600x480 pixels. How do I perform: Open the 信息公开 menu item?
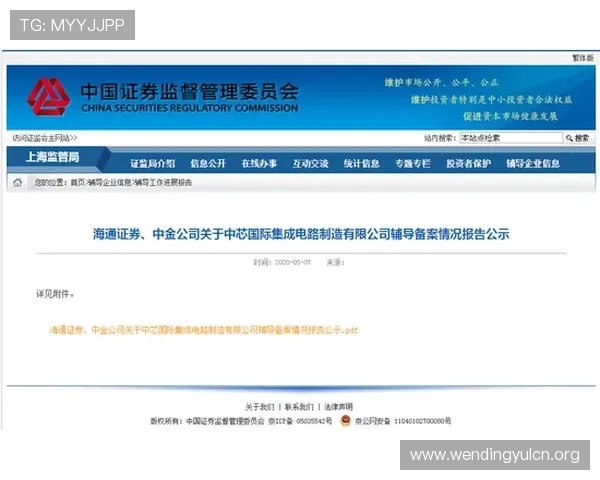click(x=208, y=164)
